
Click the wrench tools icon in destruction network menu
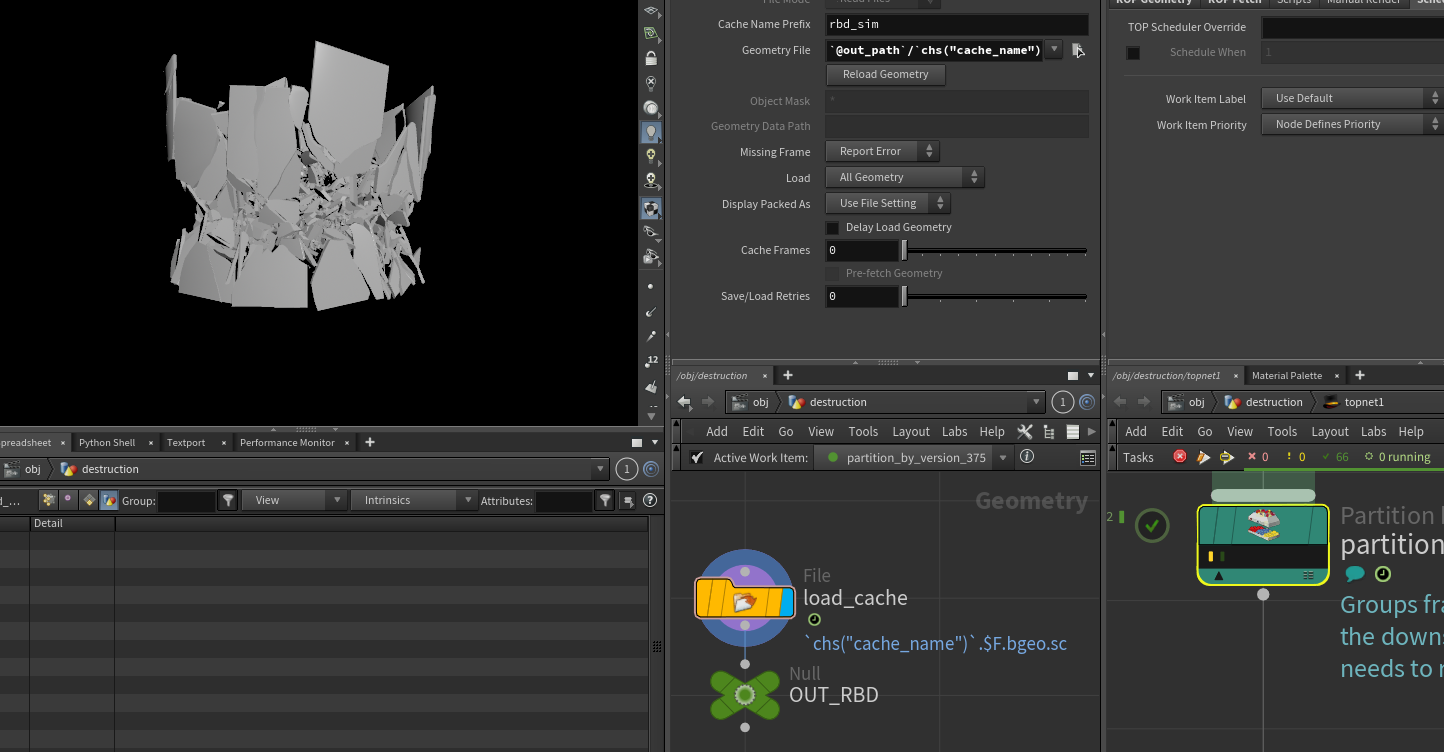point(1025,431)
